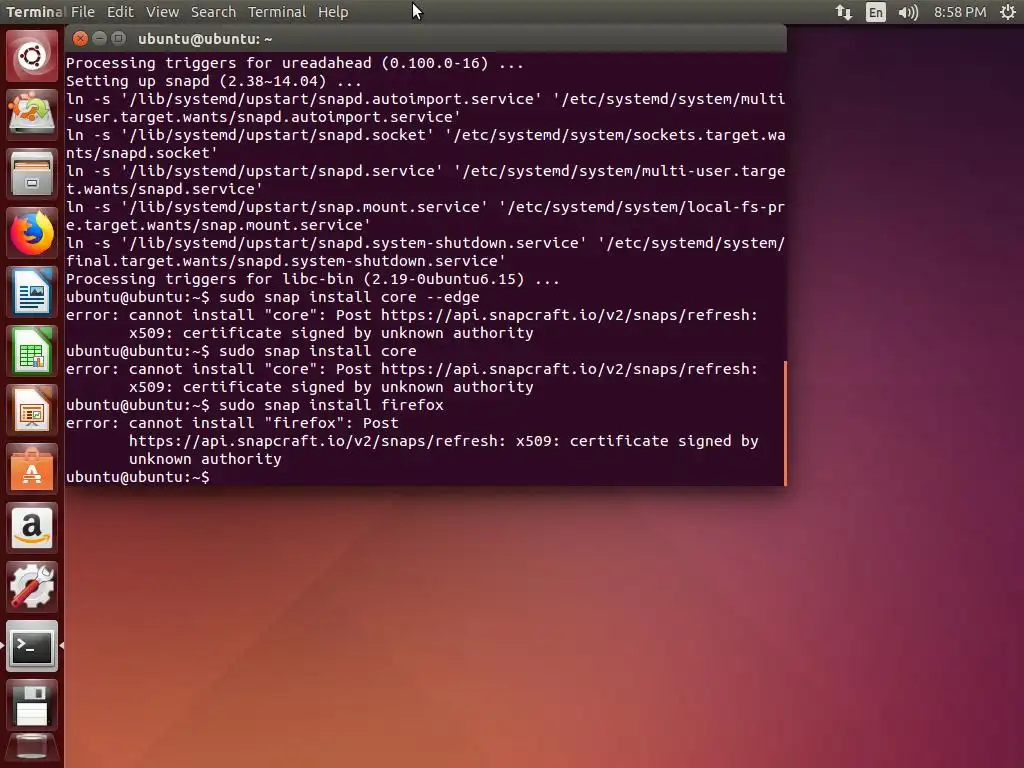Image resolution: width=1024 pixels, height=768 pixels.
Task: Open the Edit menu
Action: tap(120, 12)
